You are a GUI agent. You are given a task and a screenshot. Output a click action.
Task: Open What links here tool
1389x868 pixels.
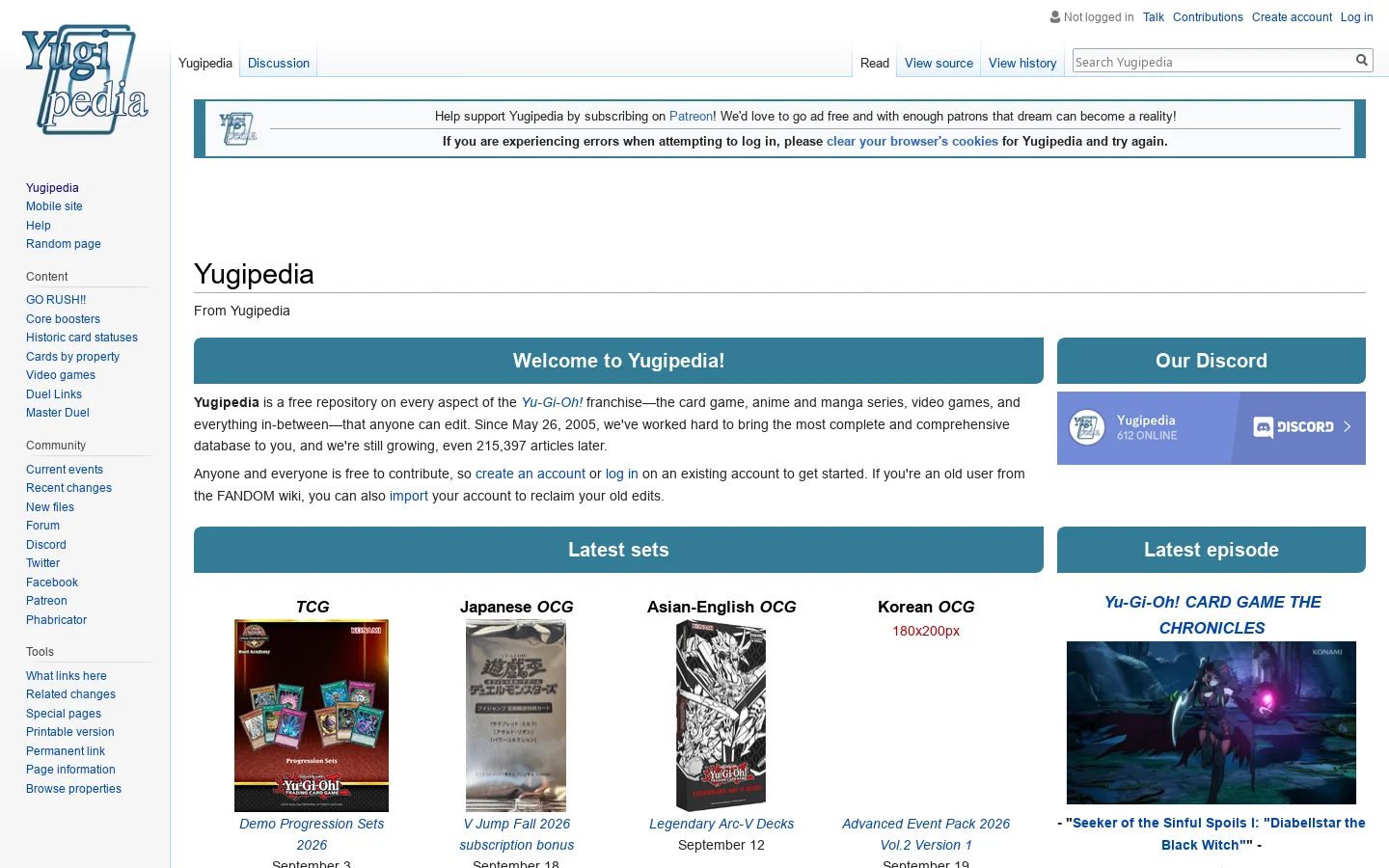point(67,676)
